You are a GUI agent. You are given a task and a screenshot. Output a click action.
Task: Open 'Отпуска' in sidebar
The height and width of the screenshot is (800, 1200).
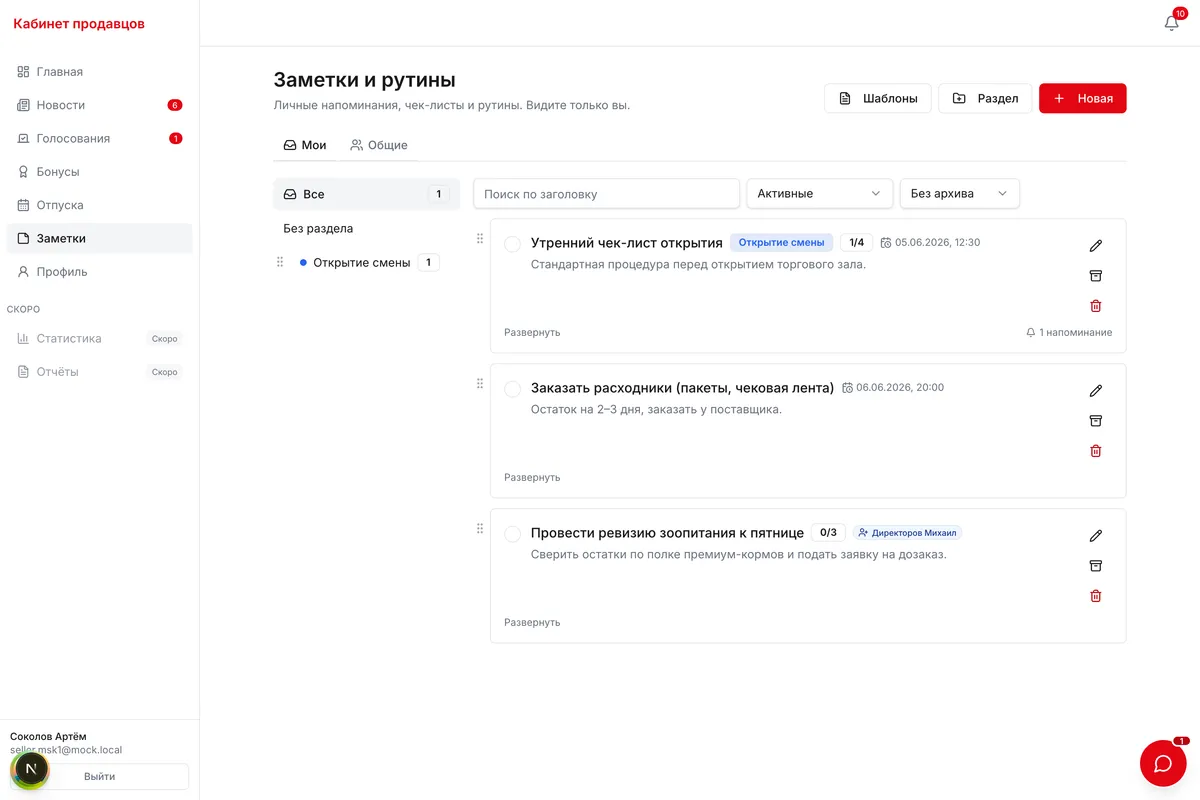coord(99,205)
